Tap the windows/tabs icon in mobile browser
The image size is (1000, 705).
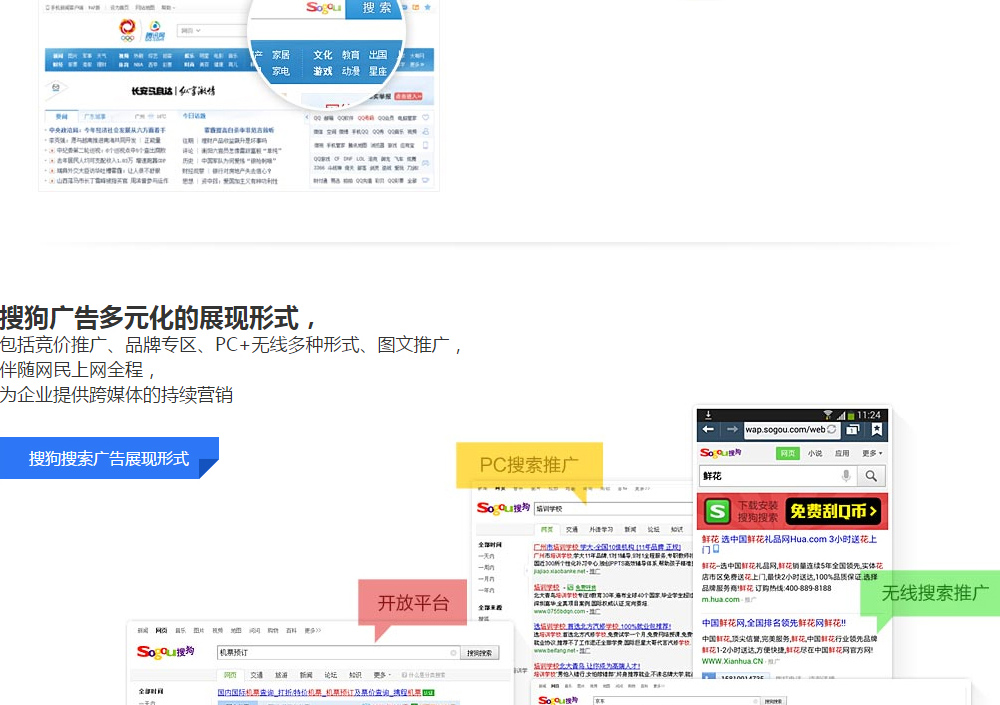[x=852, y=430]
